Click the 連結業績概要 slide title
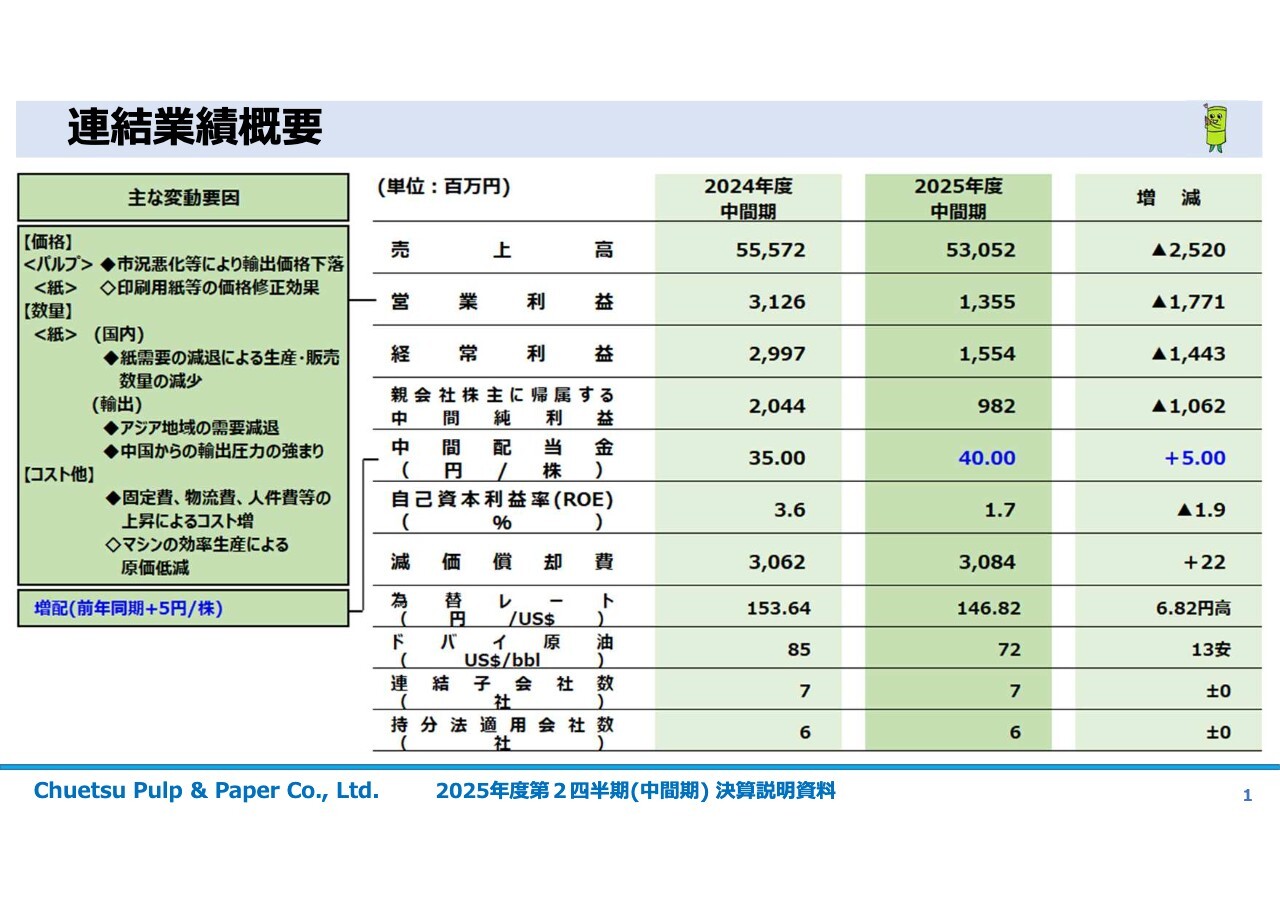 [194, 129]
